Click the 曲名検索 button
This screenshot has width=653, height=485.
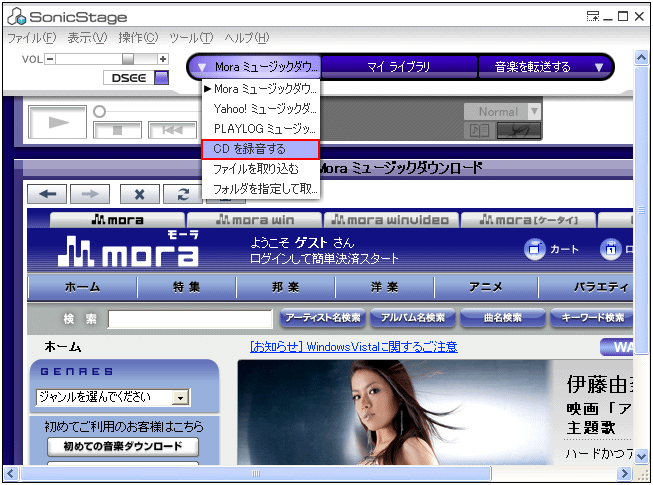(503, 318)
